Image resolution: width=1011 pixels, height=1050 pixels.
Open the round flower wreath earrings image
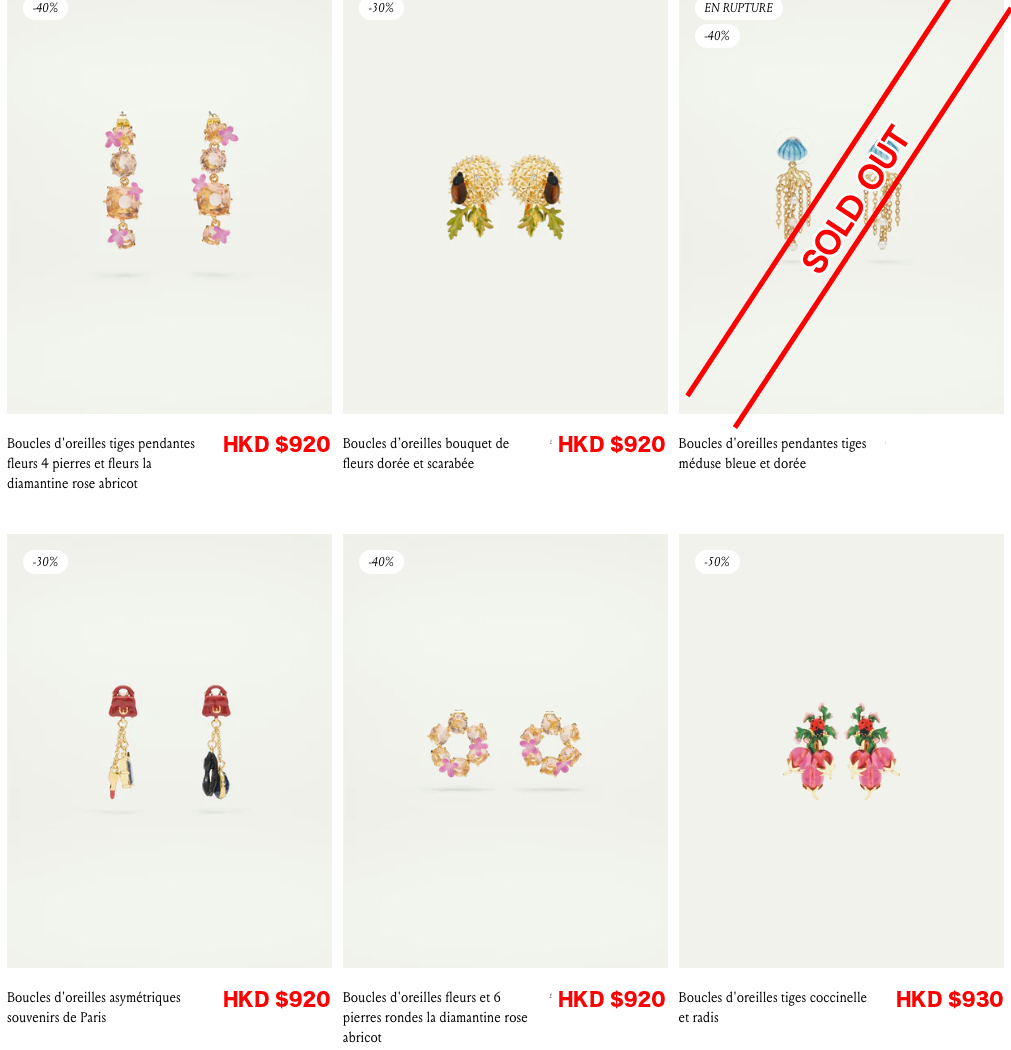pos(505,751)
